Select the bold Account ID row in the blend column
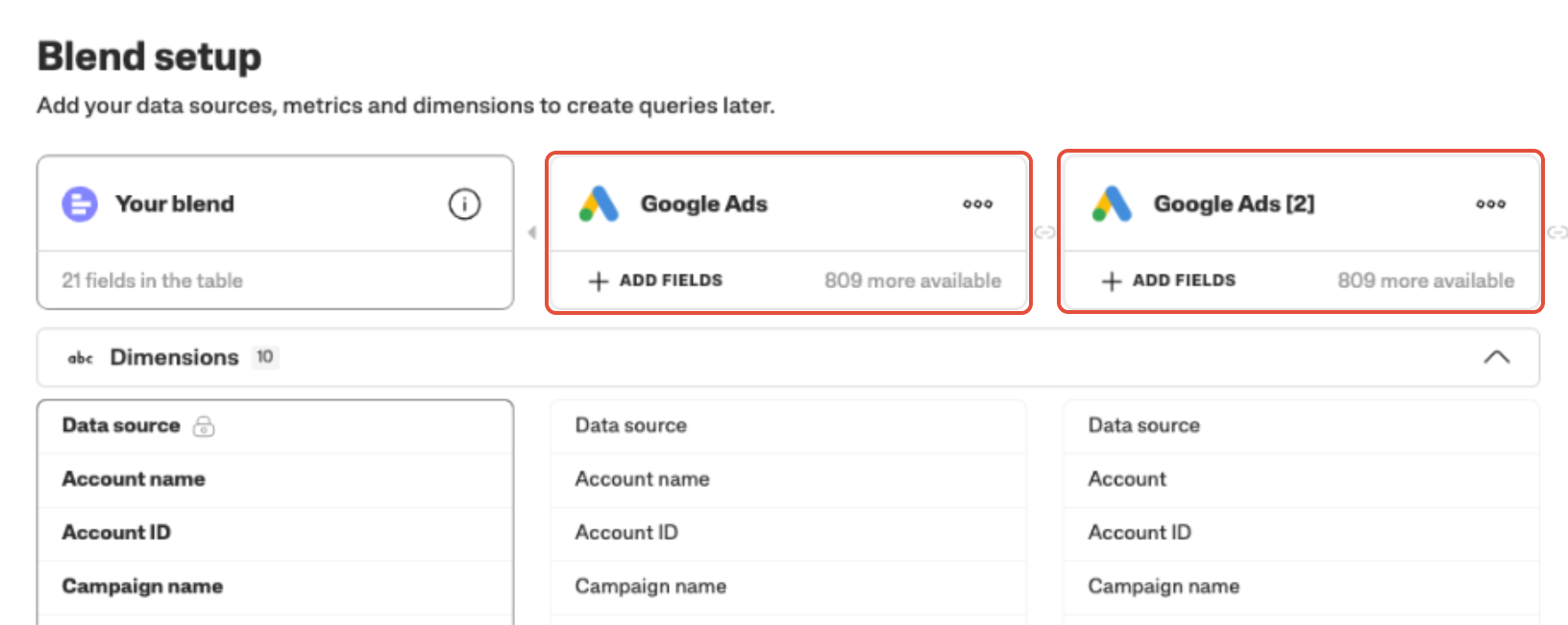Screen dimensions: 1568x625 [275, 533]
